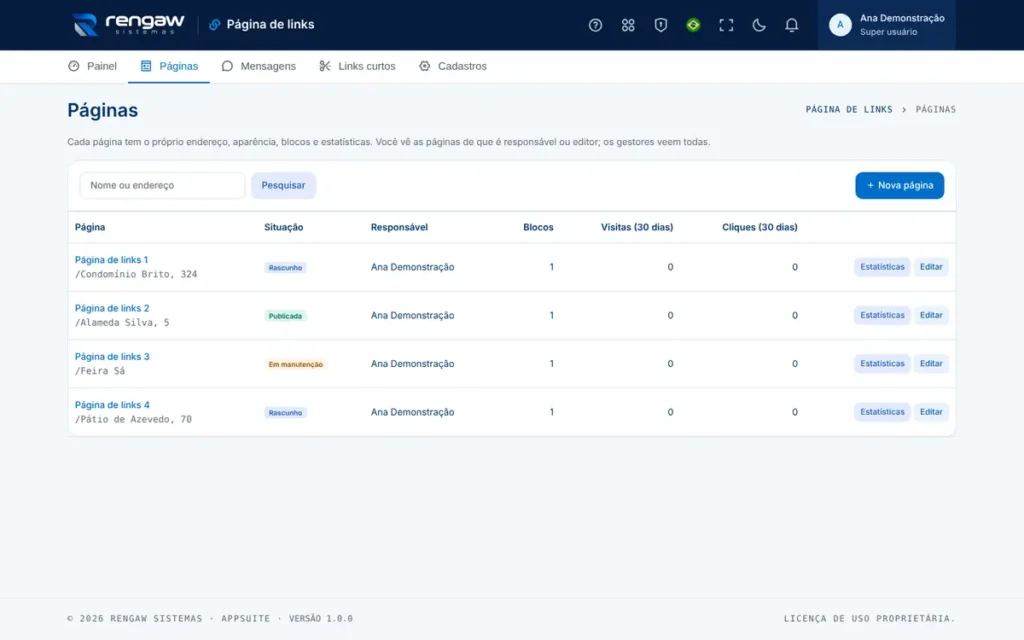Select the Brazil flag language icon
Viewport: 1024px width, 640px height.
[694, 25]
